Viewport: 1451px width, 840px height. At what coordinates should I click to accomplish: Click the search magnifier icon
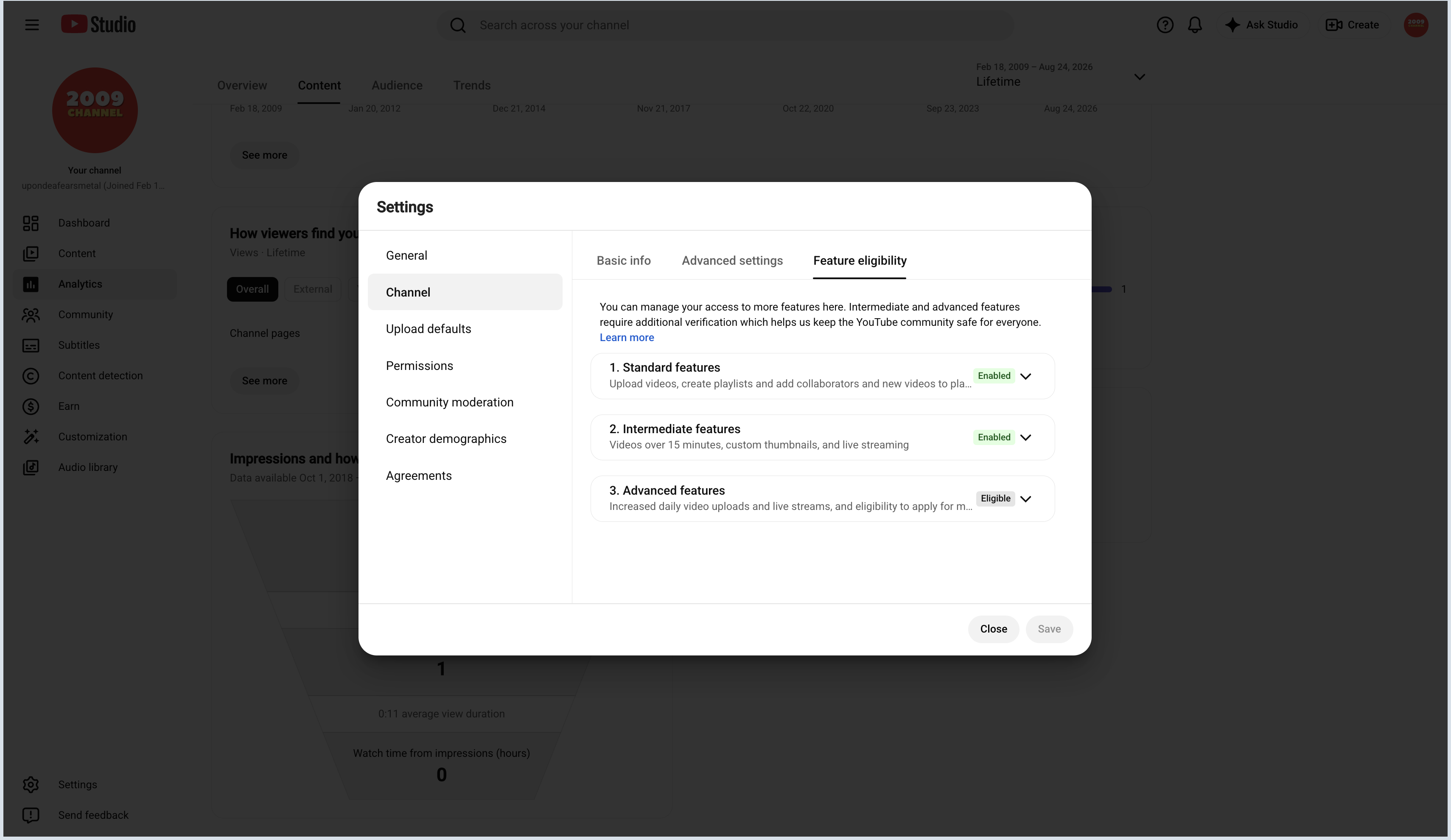coord(458,25)
